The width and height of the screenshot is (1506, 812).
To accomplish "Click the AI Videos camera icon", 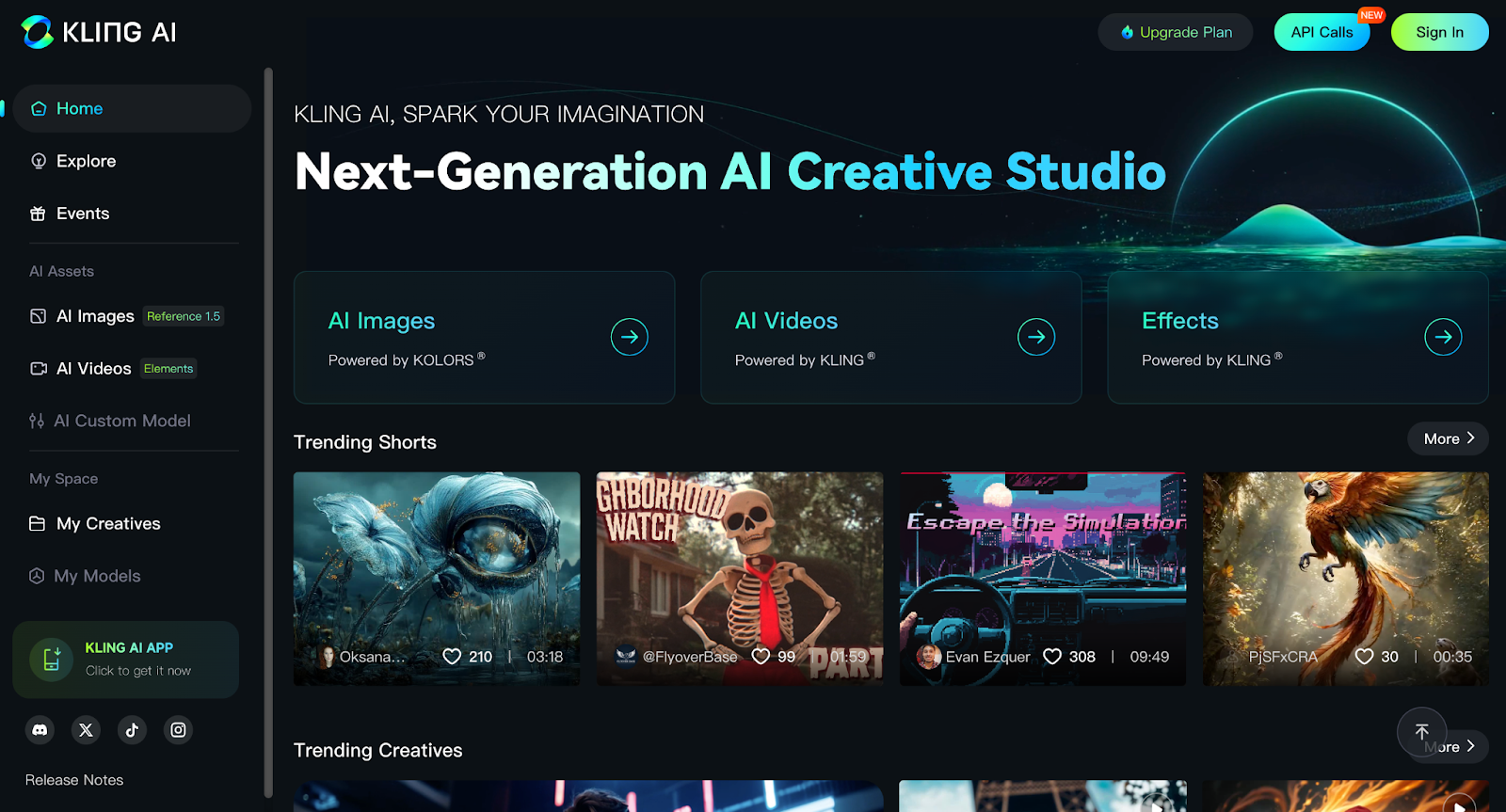I will [x=39, y=369].
